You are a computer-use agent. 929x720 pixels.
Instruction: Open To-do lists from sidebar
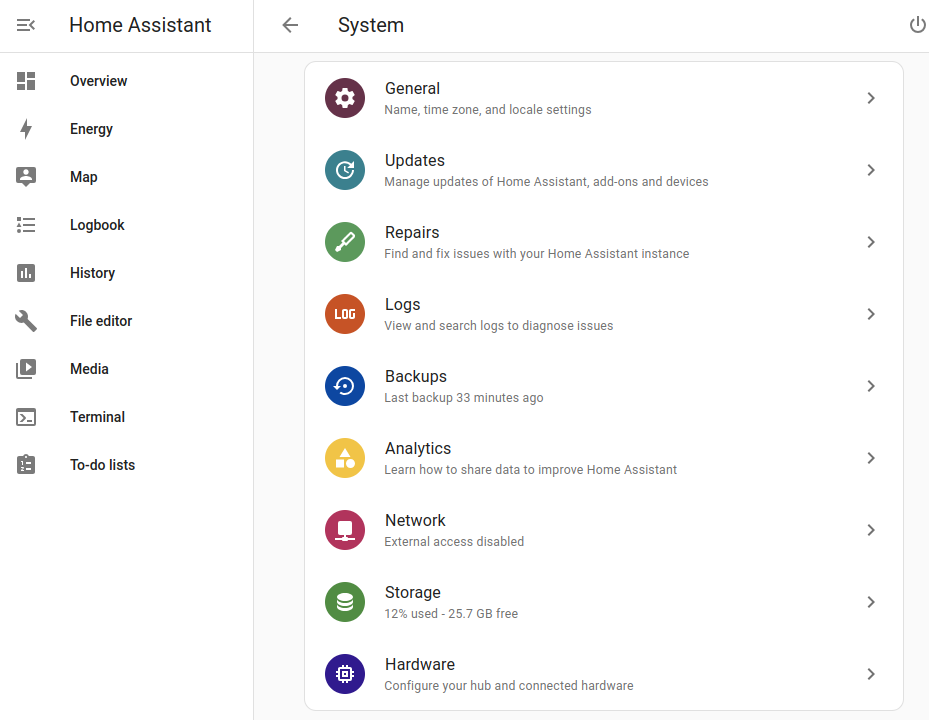(102, 465)
